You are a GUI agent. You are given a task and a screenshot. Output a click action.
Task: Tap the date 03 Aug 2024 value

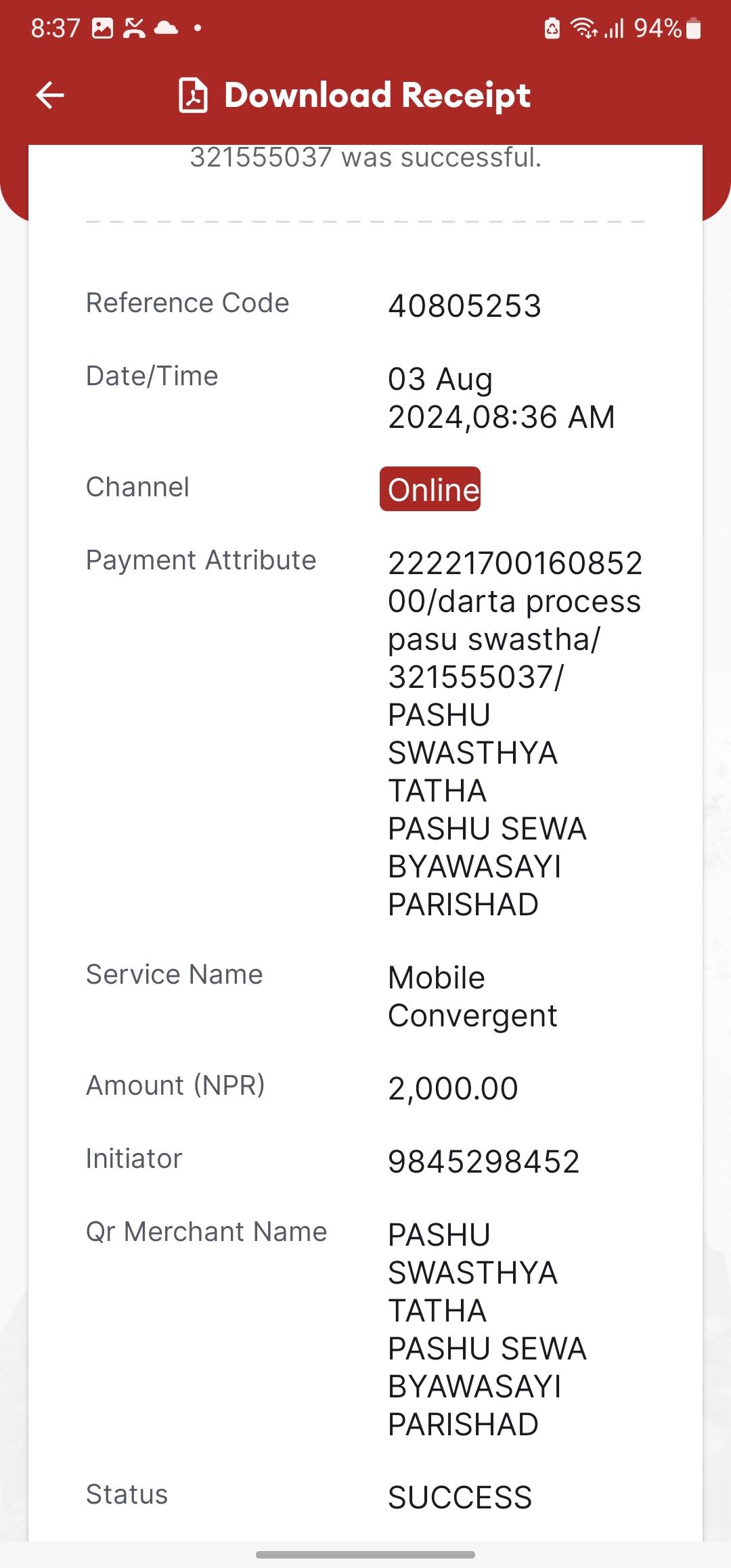[x=501, y=398]
